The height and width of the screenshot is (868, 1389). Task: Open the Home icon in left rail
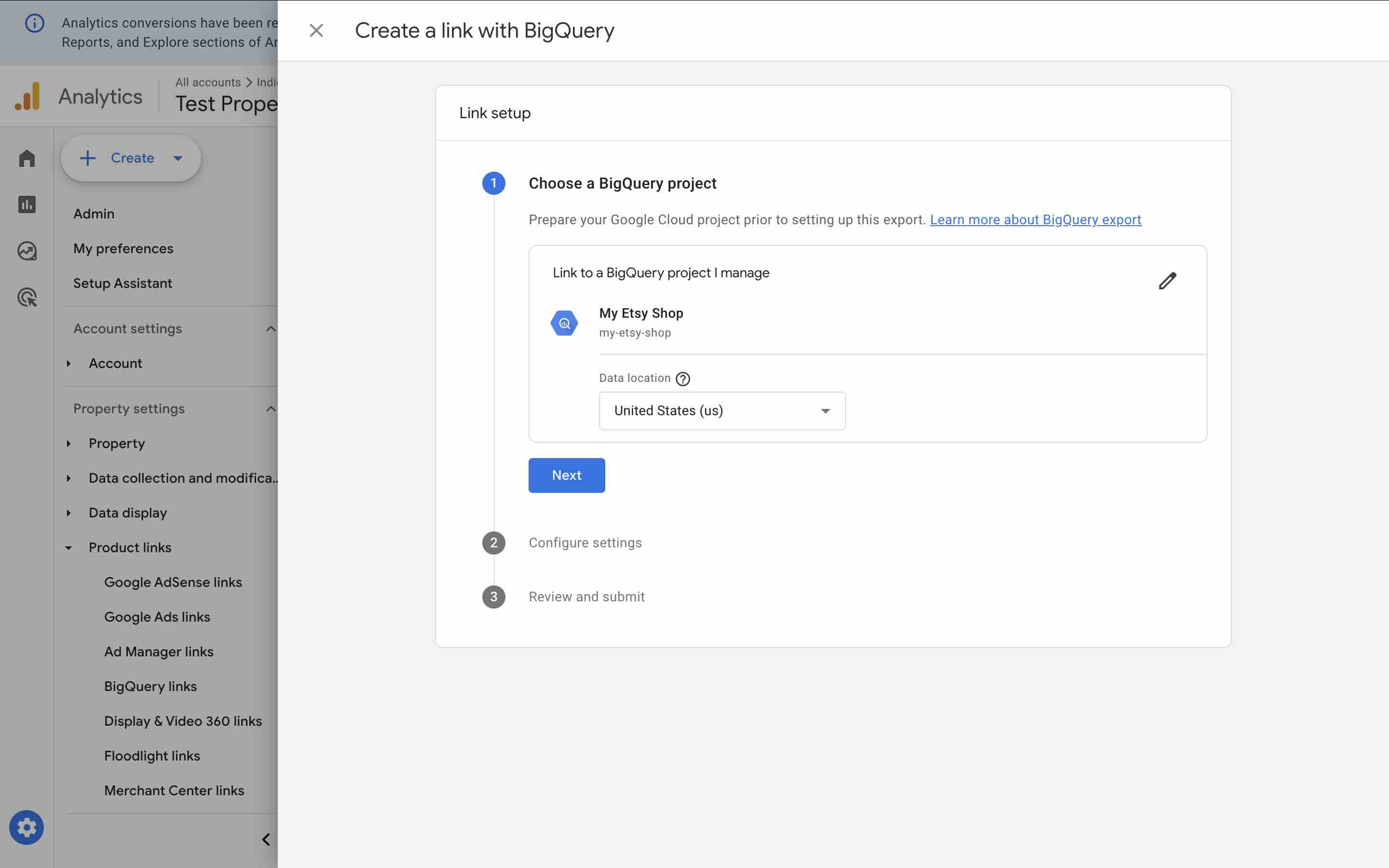(27, 159)
